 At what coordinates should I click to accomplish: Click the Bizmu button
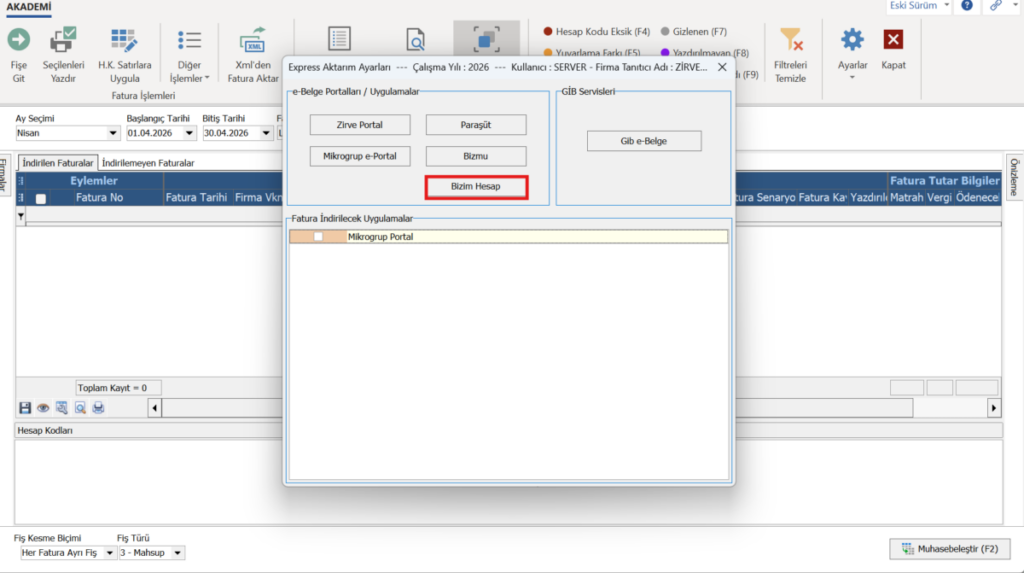pos(475,156)
